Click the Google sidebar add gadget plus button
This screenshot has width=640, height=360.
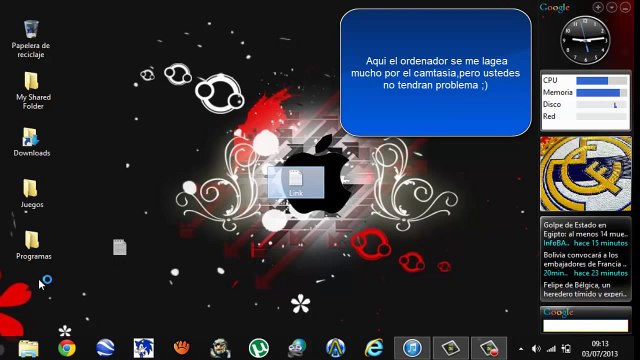598,7
